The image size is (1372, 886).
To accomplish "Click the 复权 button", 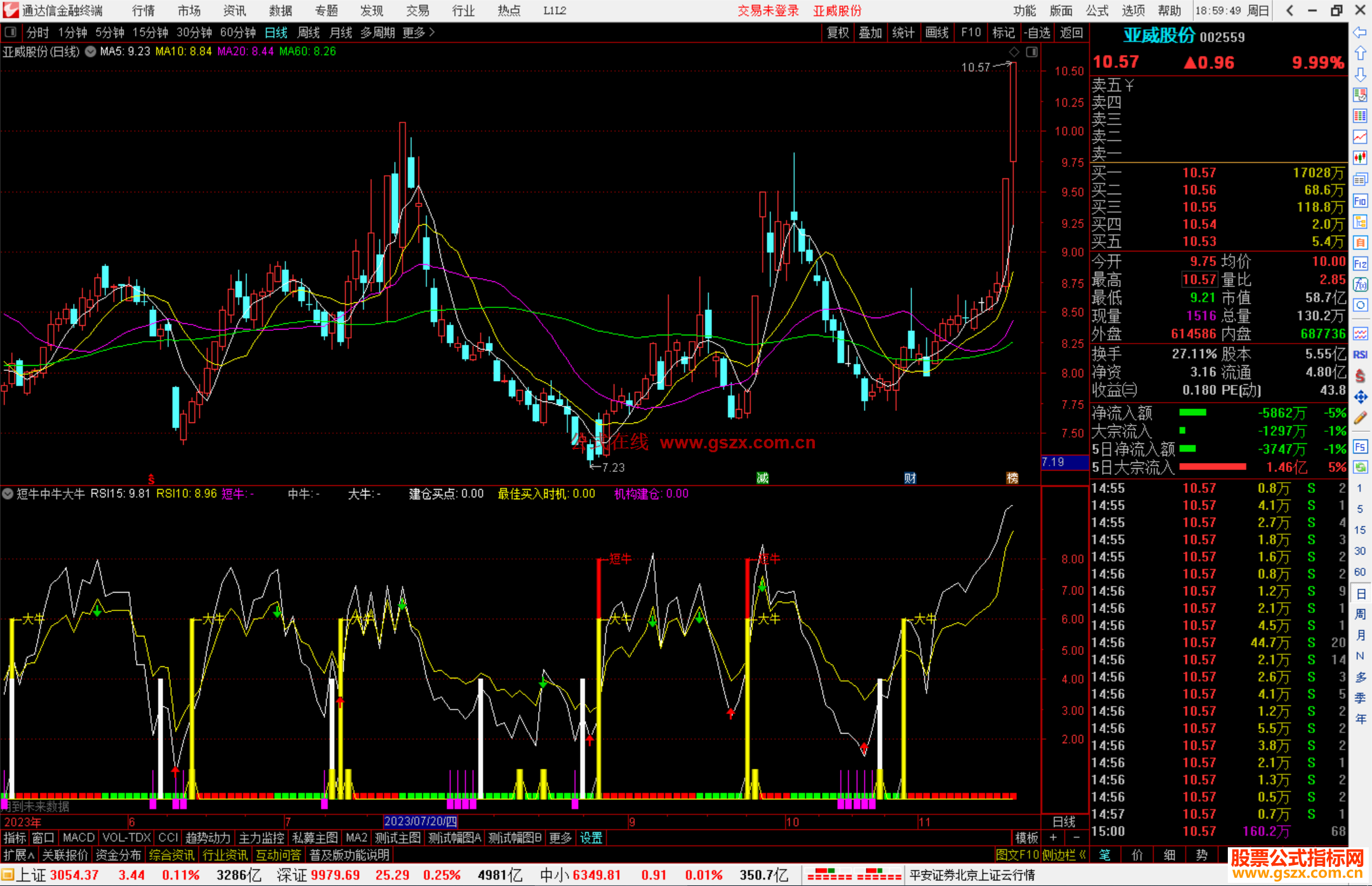I will [837, 32].
